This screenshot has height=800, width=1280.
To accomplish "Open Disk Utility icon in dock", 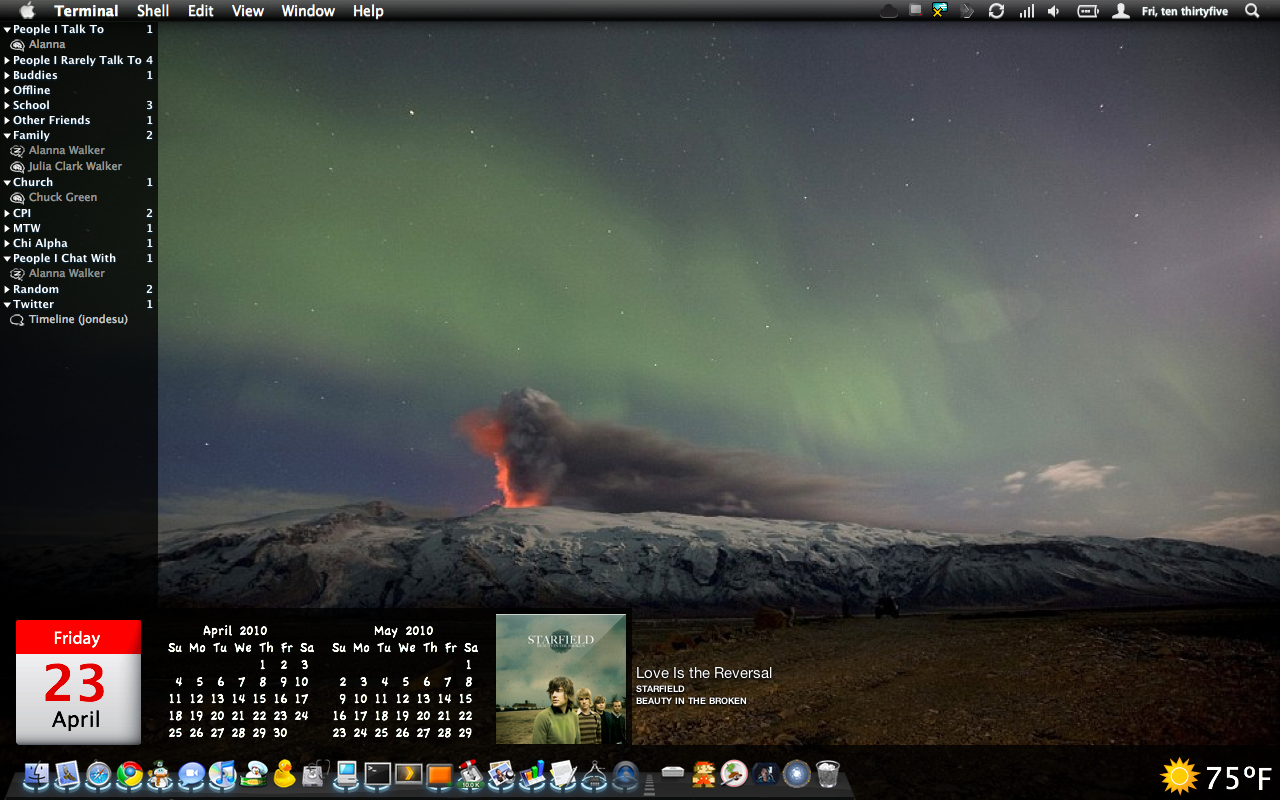I will 315,774.
